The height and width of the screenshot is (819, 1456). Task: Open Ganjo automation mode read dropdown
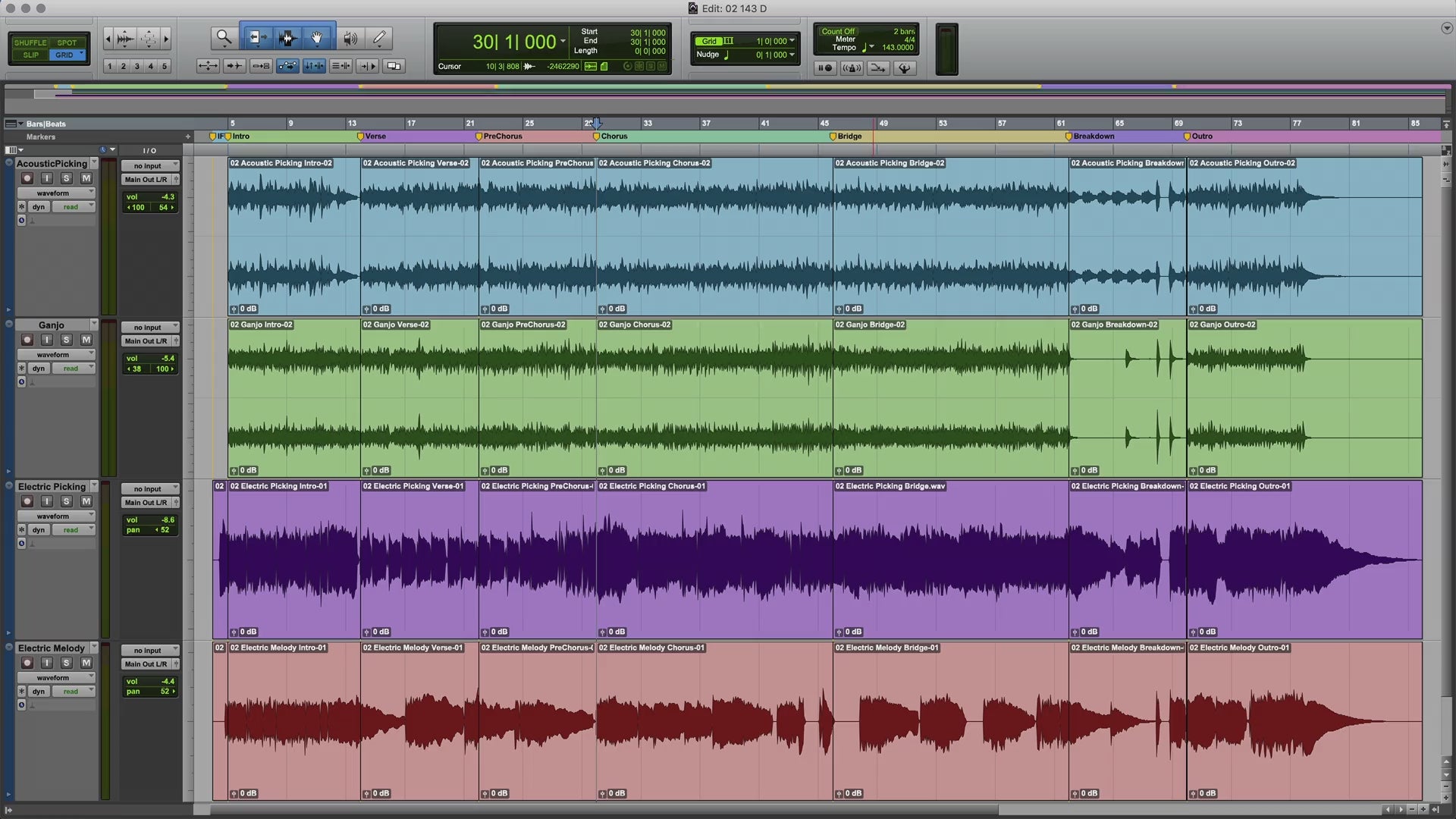click(x=73, y=369)
